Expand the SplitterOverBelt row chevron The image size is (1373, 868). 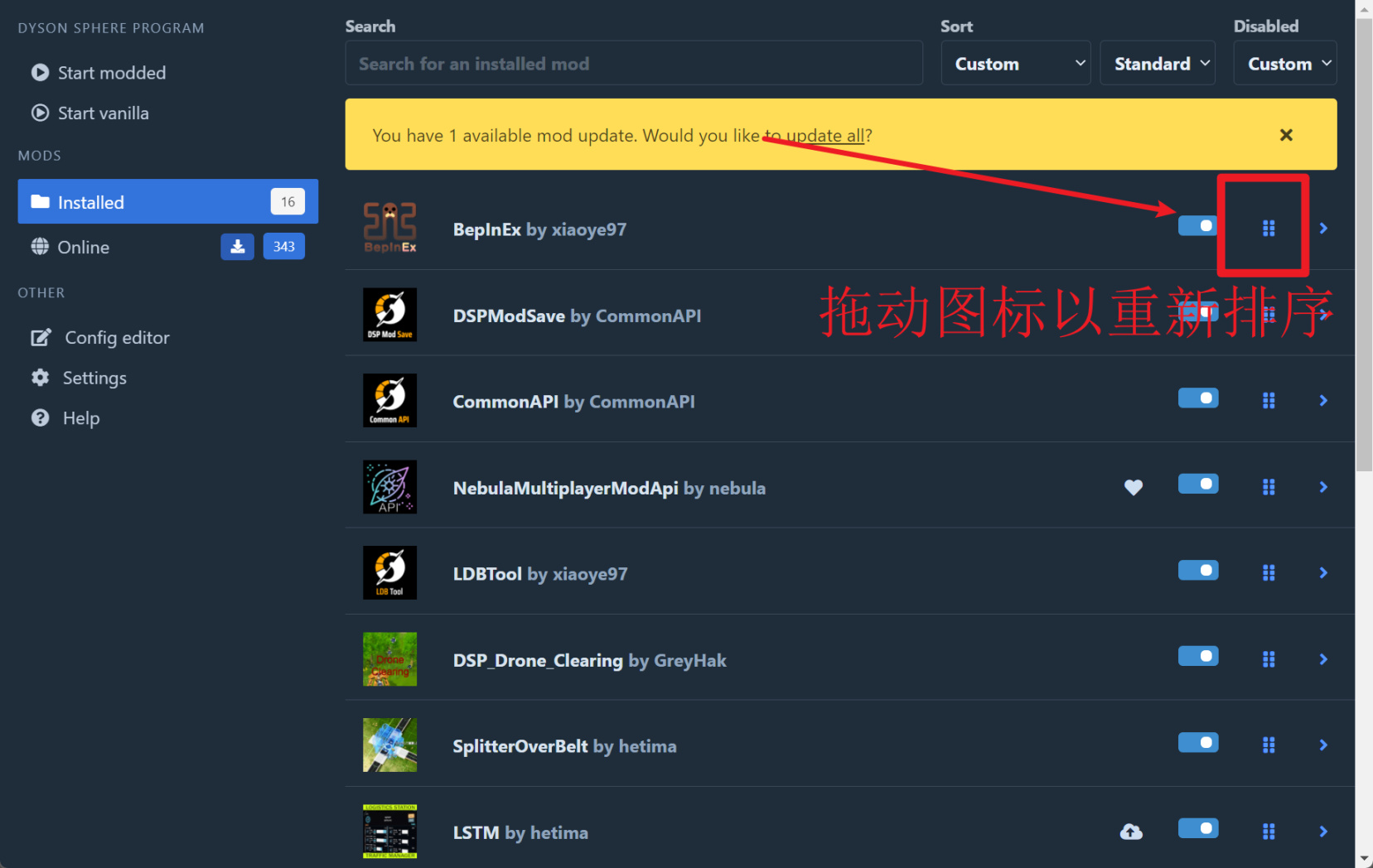pos(1323,745)
